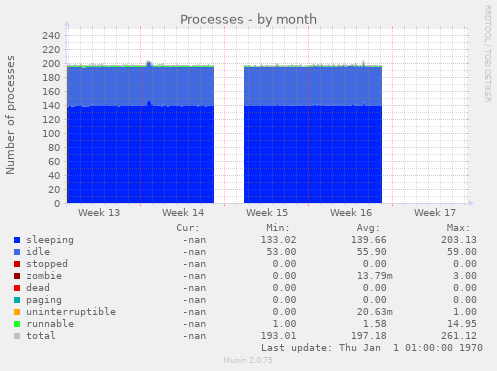Select the 'uninterruptible' legend label
497x371 pixels.
point(71,312)
